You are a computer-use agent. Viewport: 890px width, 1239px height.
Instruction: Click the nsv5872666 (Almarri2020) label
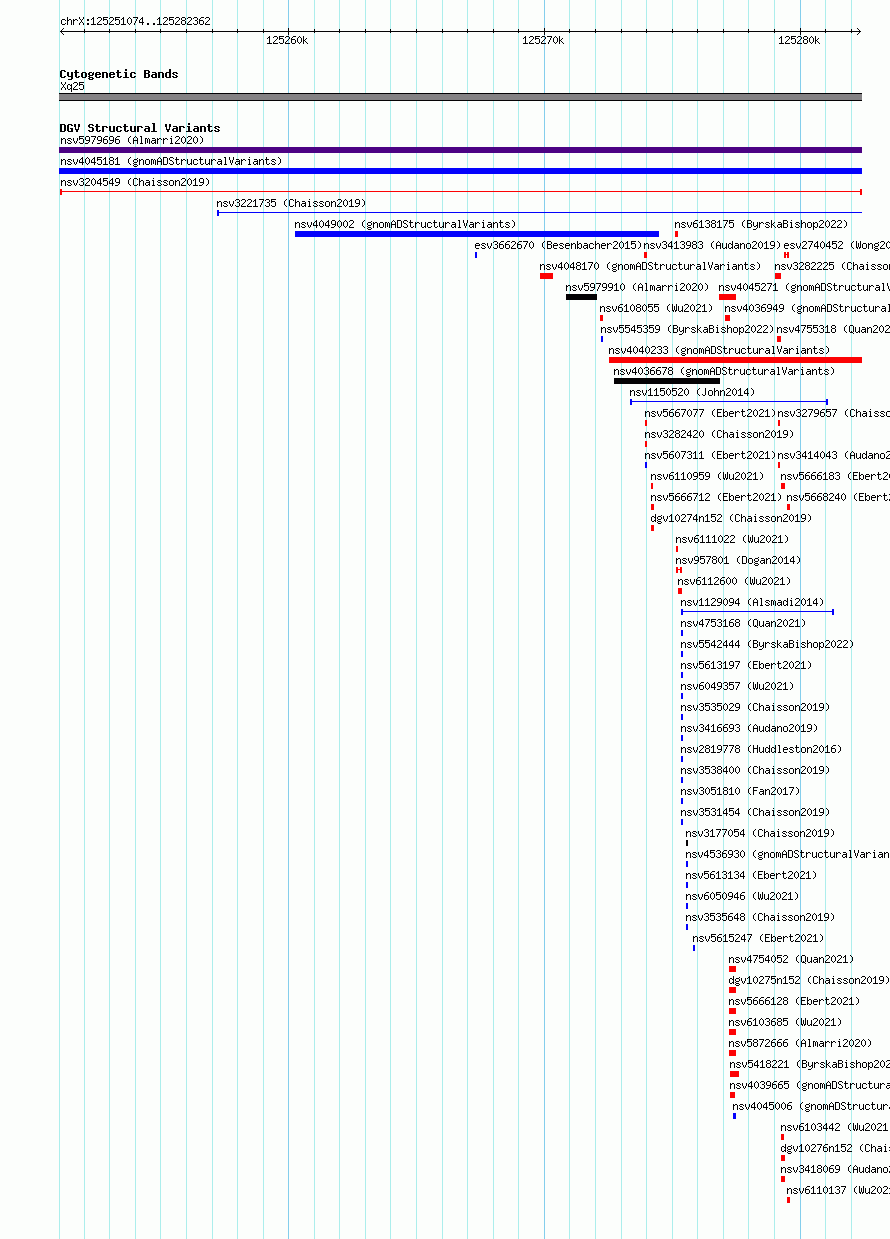tap(801, 1043)
